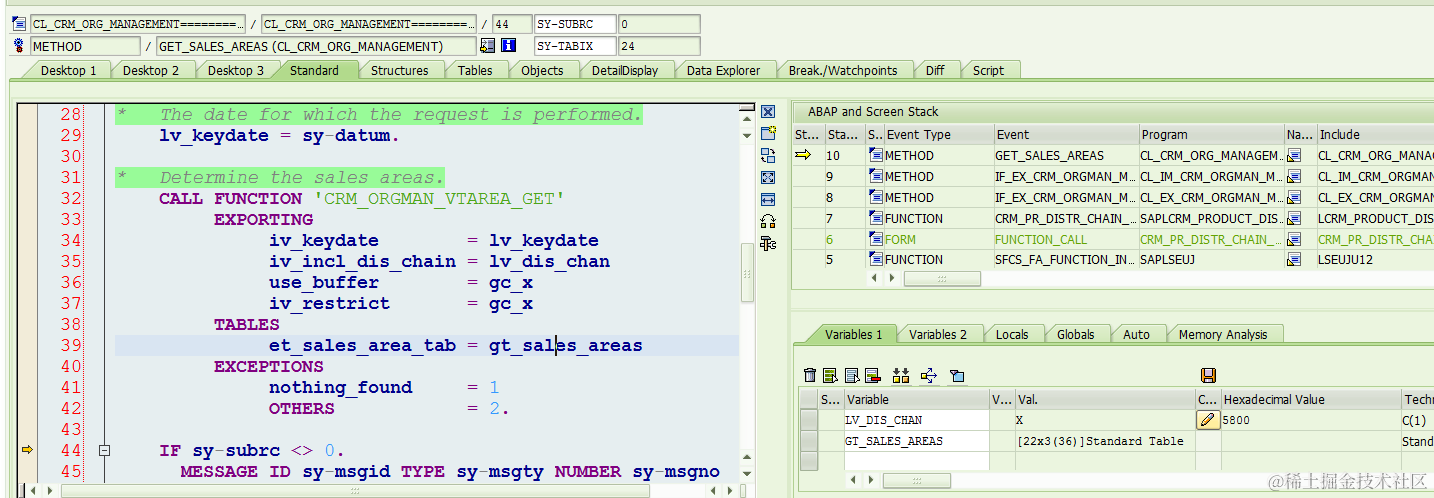Screen dimensions: 1434x498
Task: Click the source editor horizontal scrollbar
Action: coord(355,490)
